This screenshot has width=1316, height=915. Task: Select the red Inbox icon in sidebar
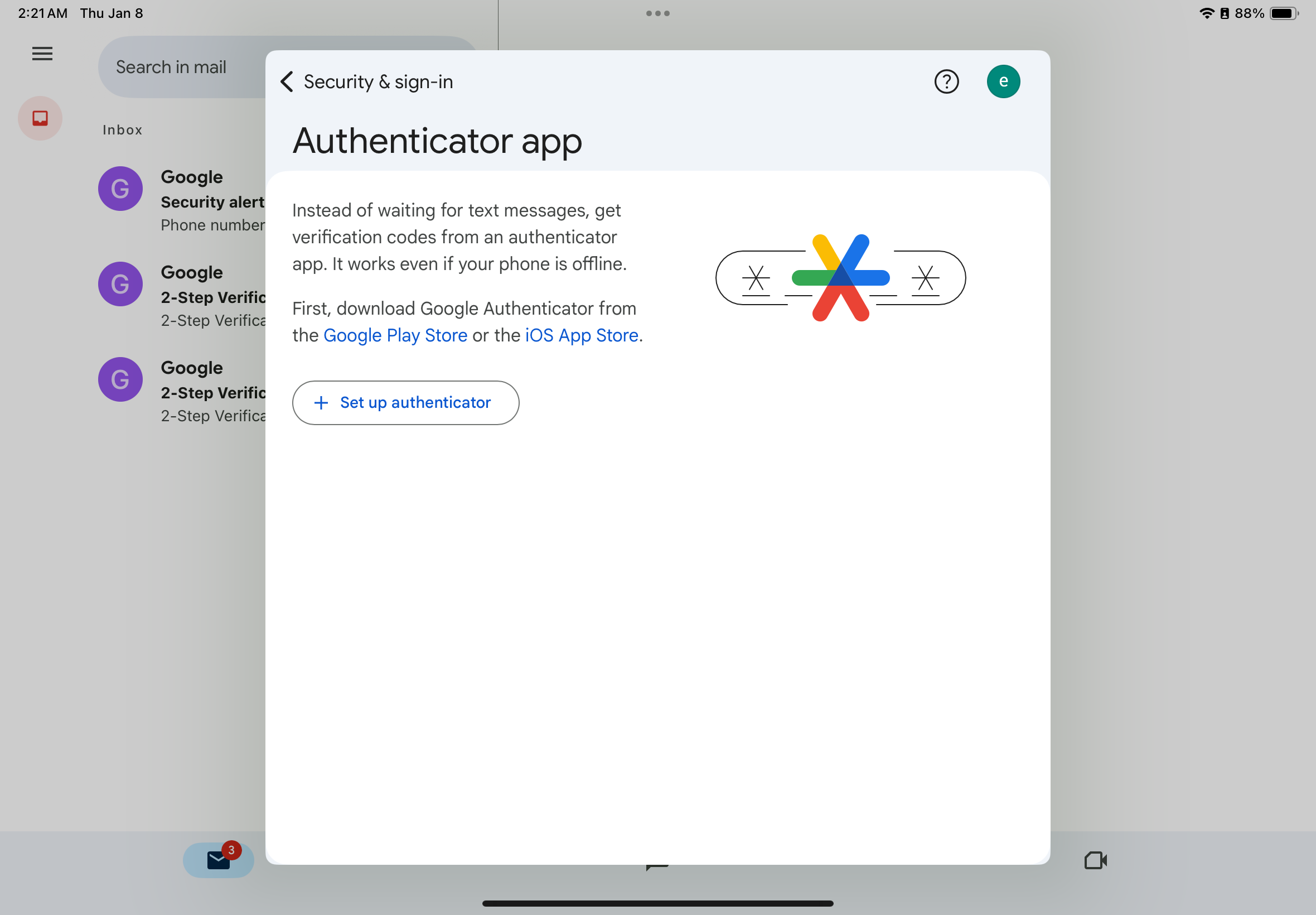click(x=40, y=118)
